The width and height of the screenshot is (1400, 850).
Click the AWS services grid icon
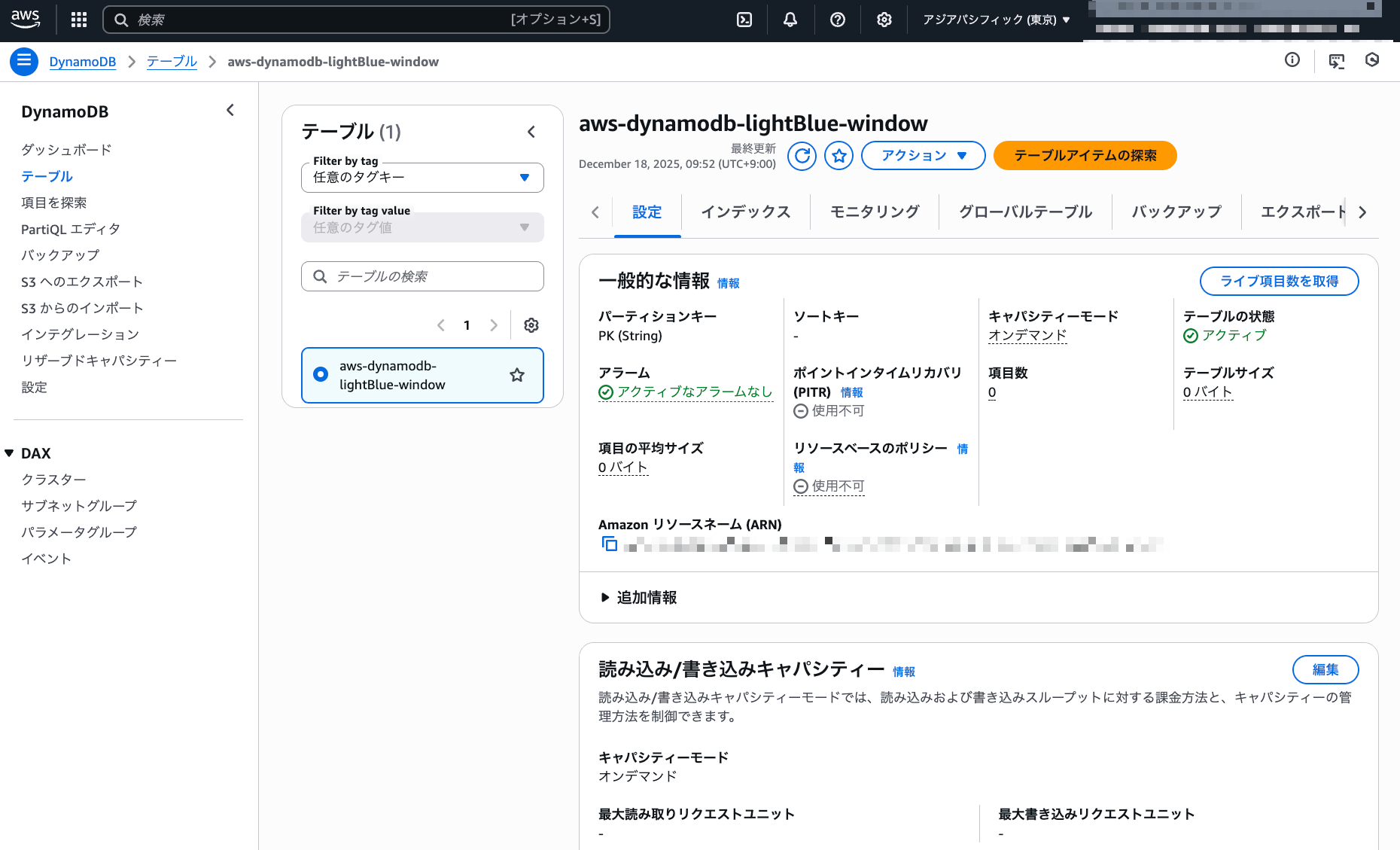tap(79, 20)
